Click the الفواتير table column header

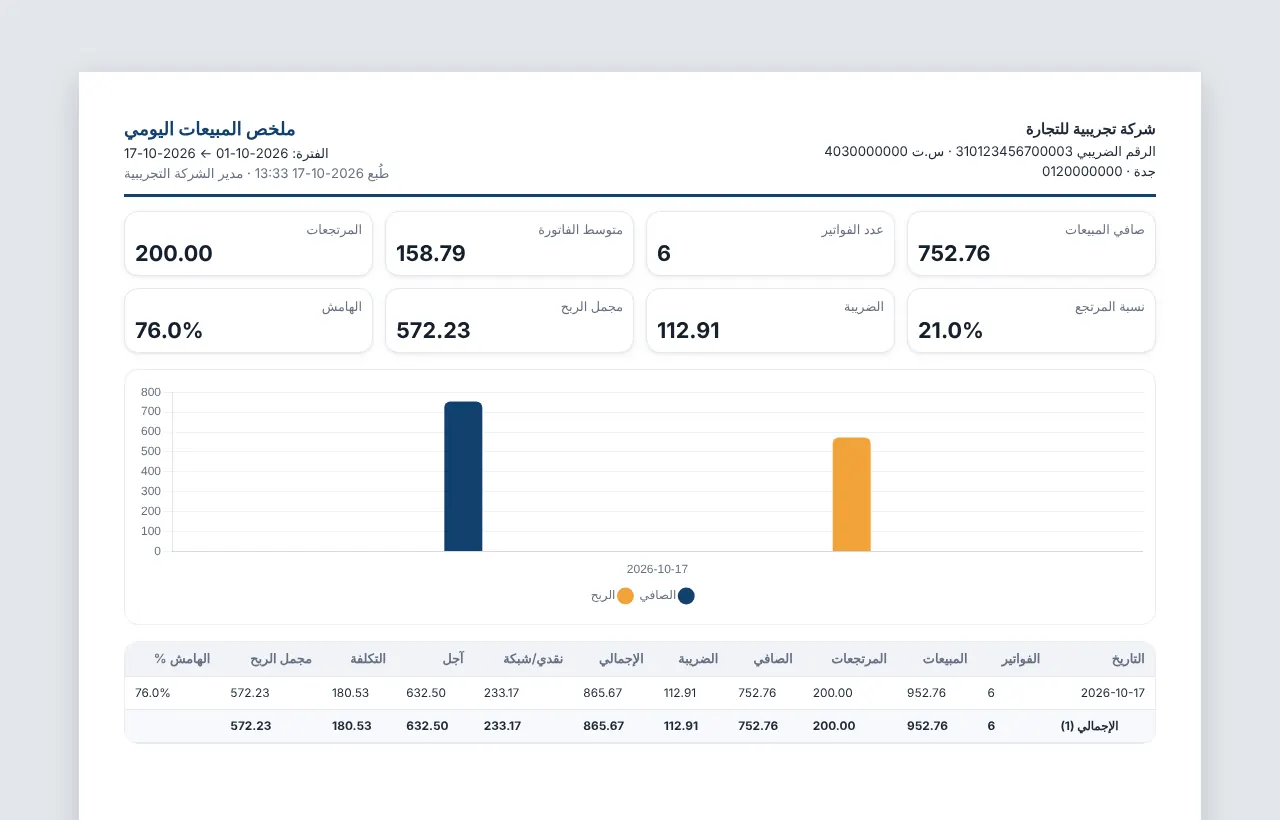[1020, 659]
